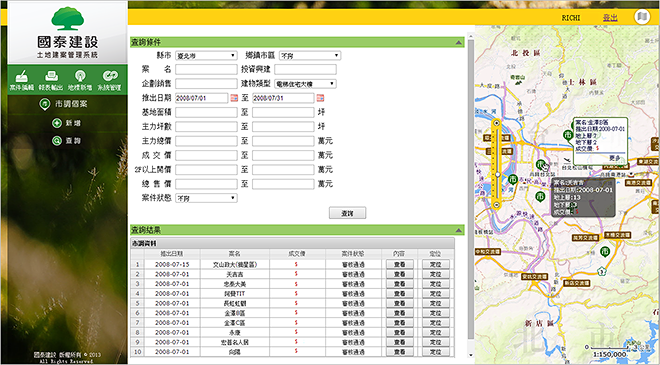Click 定位 for result row 1
The height and width of the screenshot is (365, 660).
pyautogui.click(x=436, y=264)
